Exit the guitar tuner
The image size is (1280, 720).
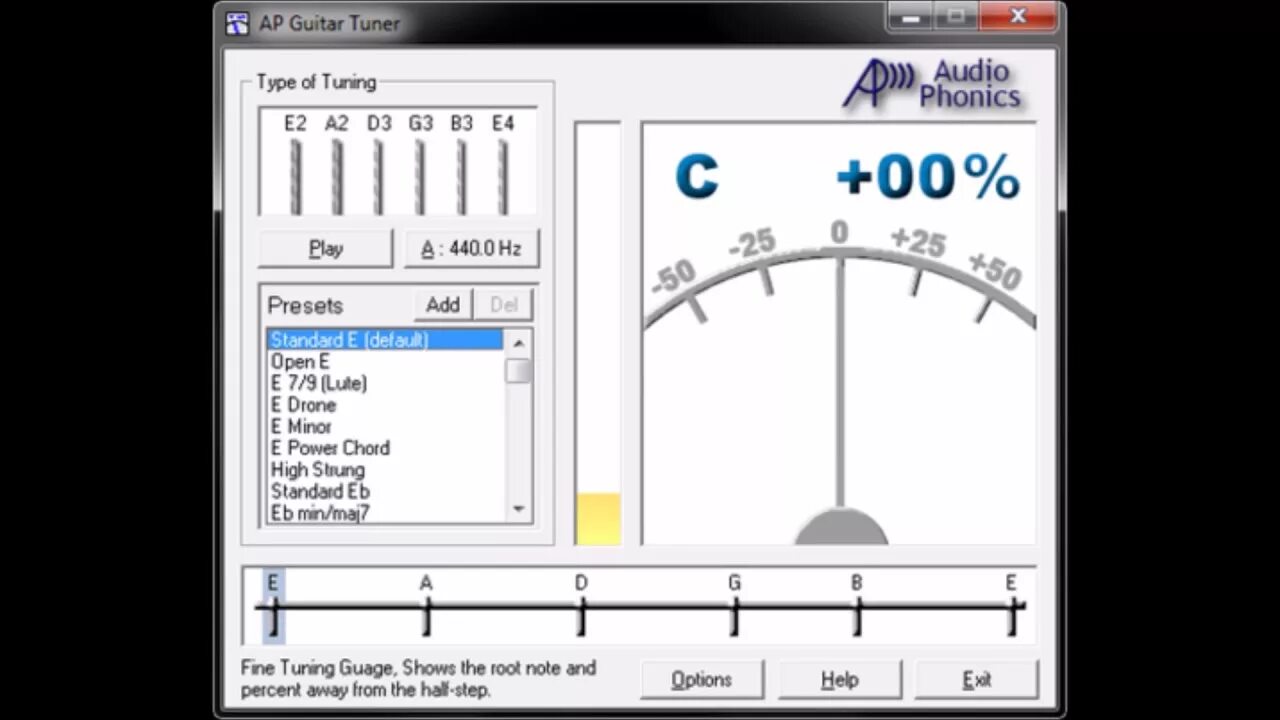(977, 680)
